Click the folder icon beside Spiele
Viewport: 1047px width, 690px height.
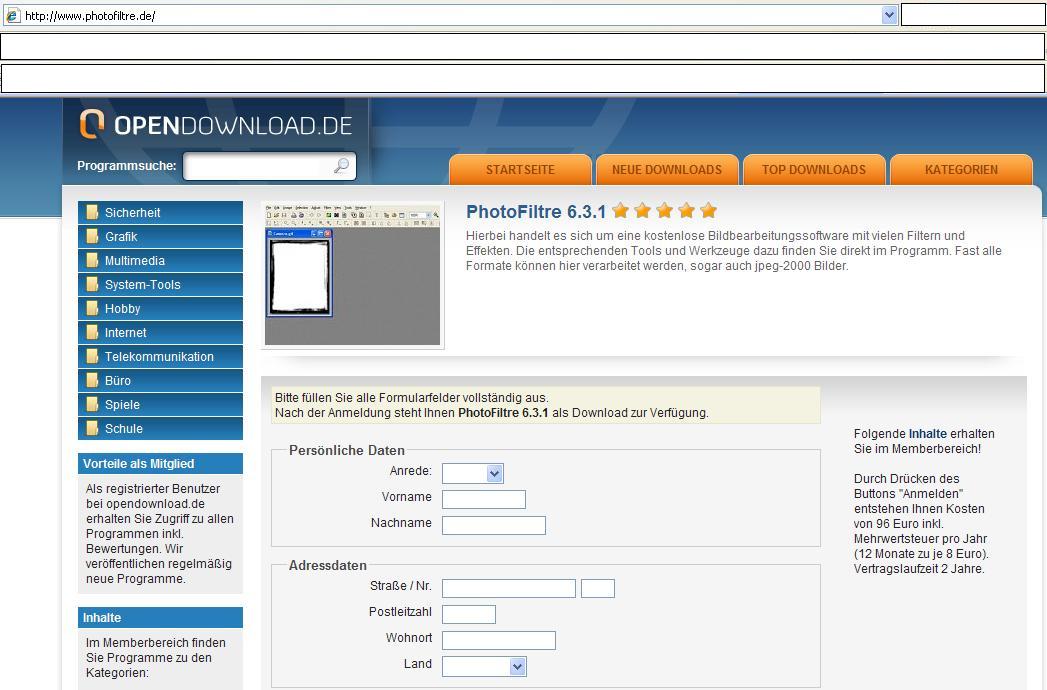pyautogui.click(x=92, y=404)
